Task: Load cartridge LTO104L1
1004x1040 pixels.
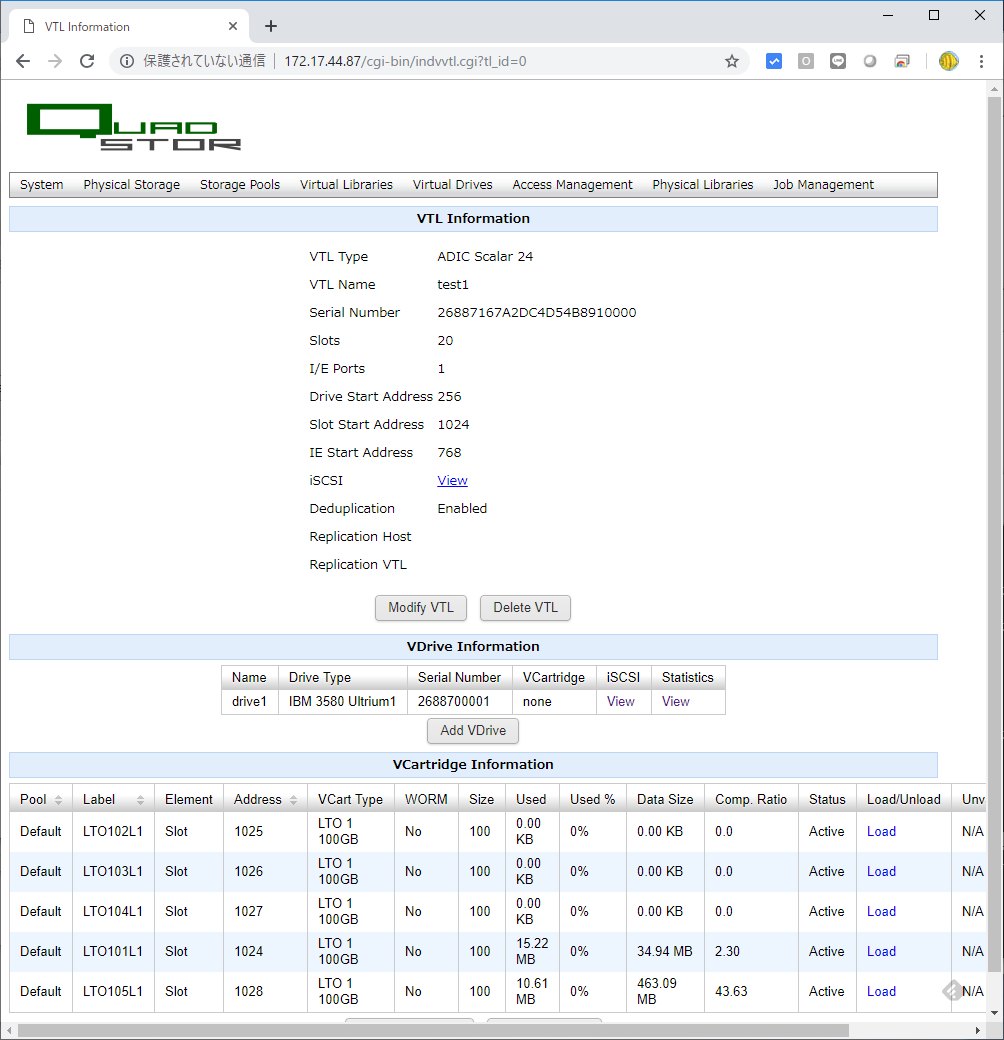Action: click(881, 911)
